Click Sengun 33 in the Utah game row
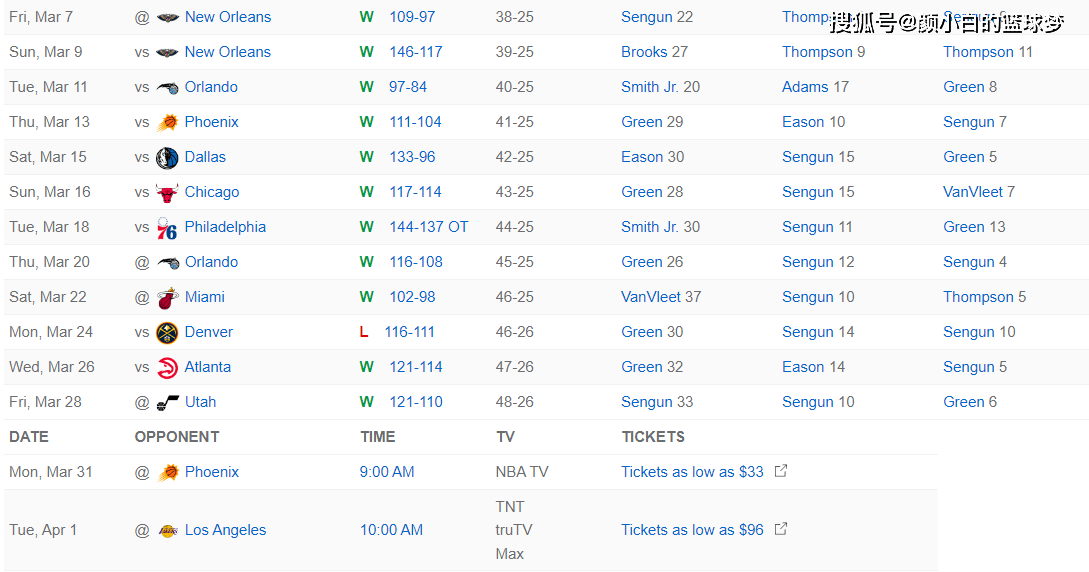Viewport: 1089px width, 572px height. [x=656, y=402]
